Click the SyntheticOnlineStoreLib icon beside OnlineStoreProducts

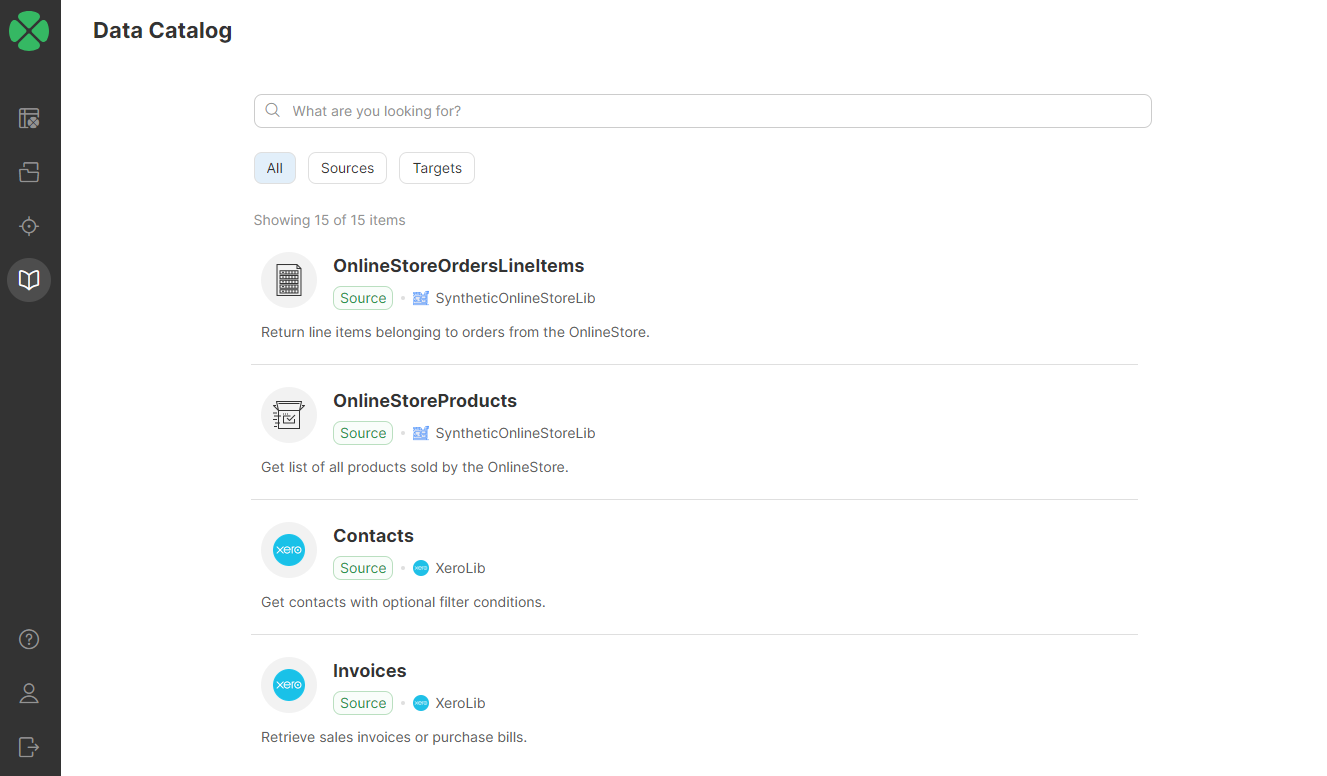(x=420, y=433)
